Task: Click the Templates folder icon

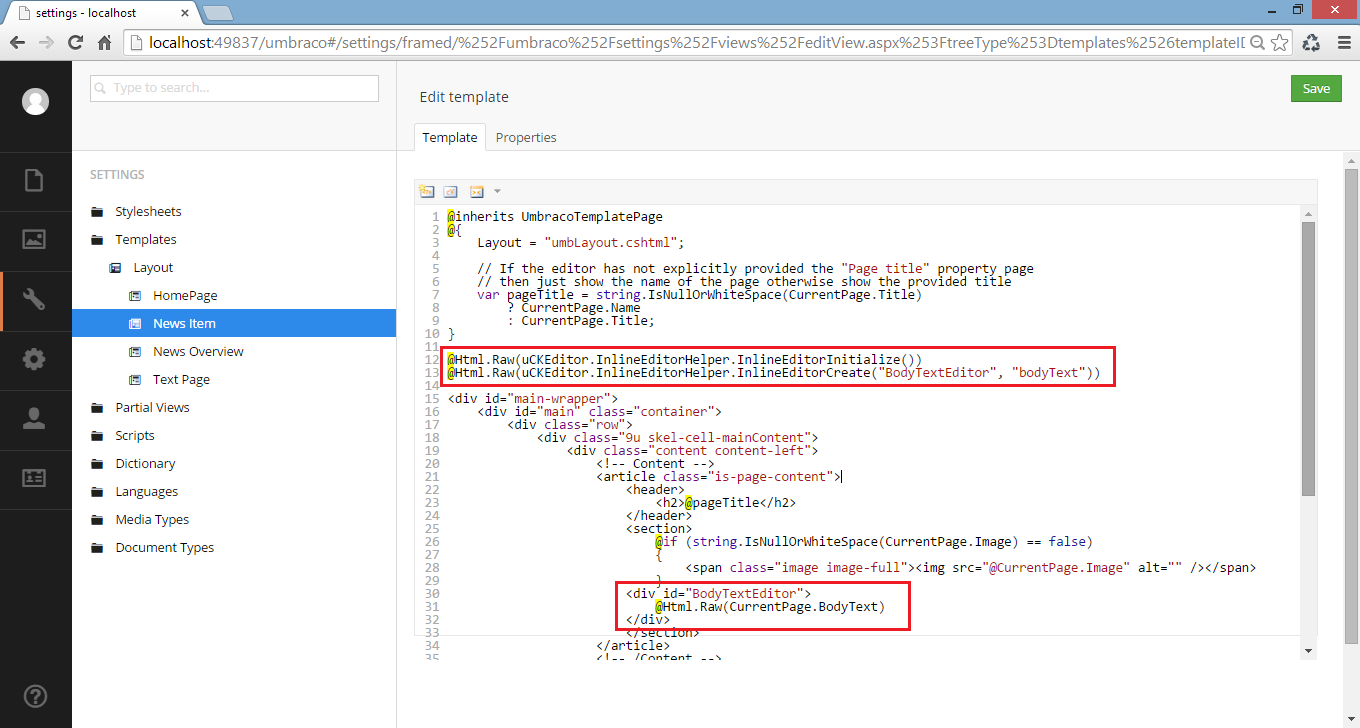Action: (97, 240)
